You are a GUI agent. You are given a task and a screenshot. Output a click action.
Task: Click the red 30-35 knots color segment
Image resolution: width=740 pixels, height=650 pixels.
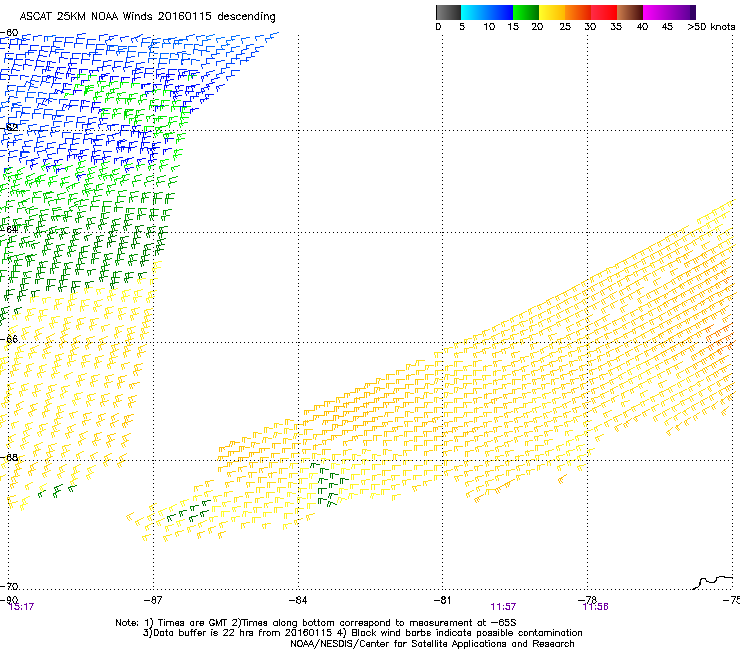click(x=604, y=12)
